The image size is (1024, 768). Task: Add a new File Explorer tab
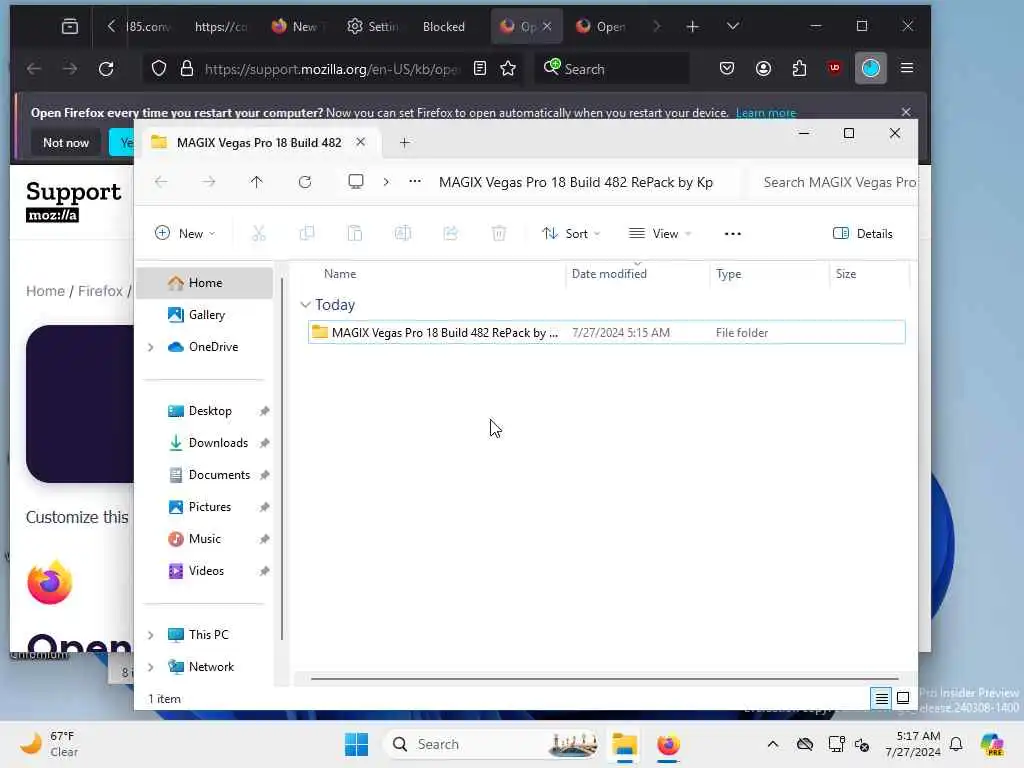point(404,142)
